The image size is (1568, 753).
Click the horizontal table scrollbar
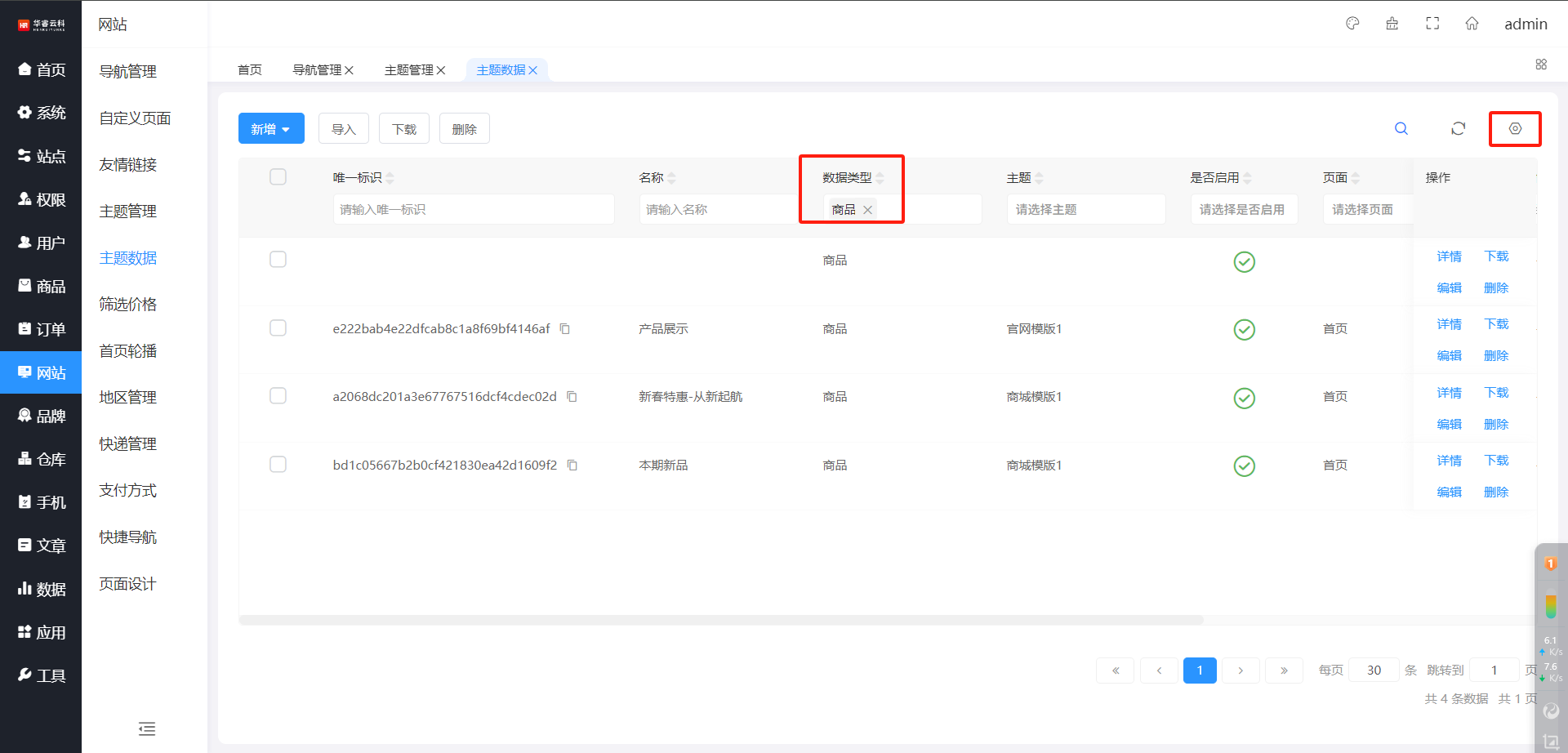[720, 620]
